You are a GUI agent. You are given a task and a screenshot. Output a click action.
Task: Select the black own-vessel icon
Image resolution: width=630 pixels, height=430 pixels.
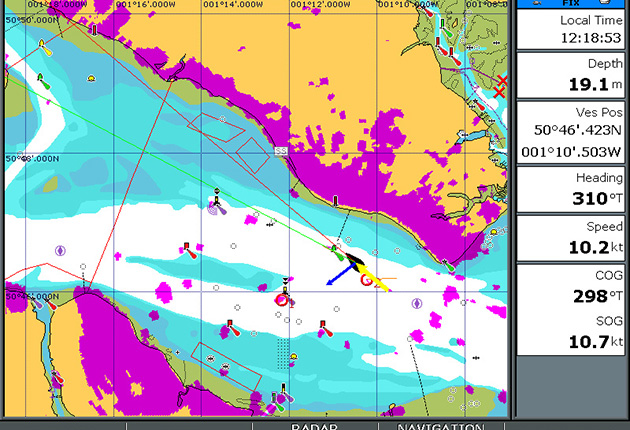click(x=354, y=260)
